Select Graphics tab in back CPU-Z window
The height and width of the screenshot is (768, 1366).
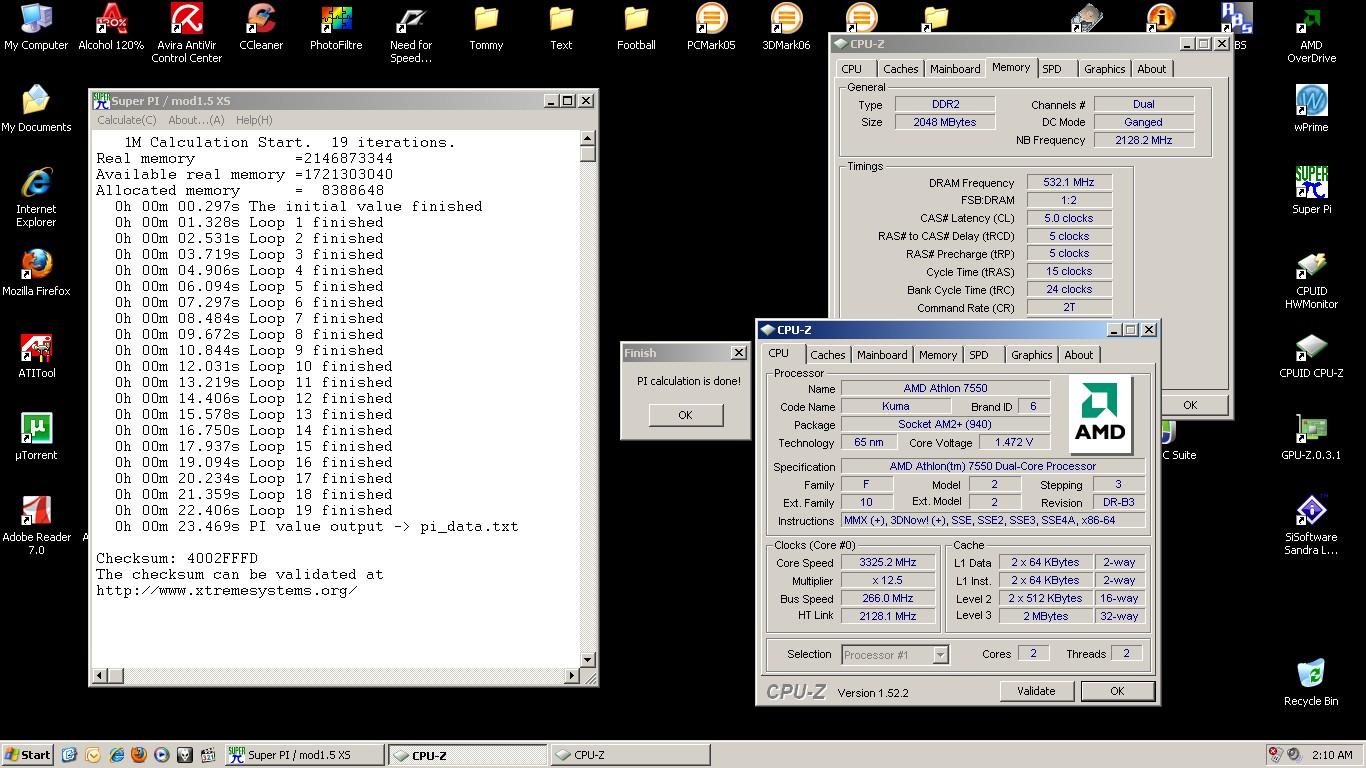[1104, 69]
